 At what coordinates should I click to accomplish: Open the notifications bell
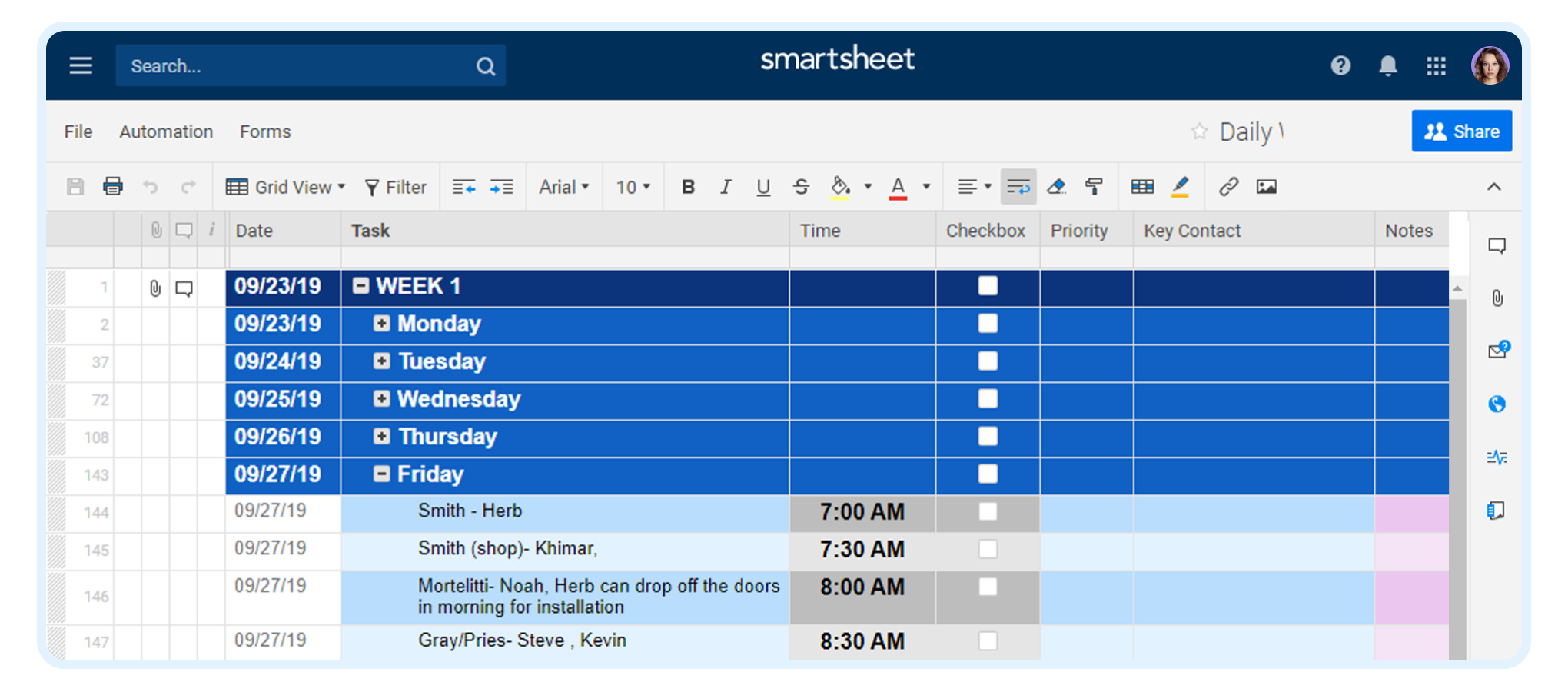(x=1387, y=65)
